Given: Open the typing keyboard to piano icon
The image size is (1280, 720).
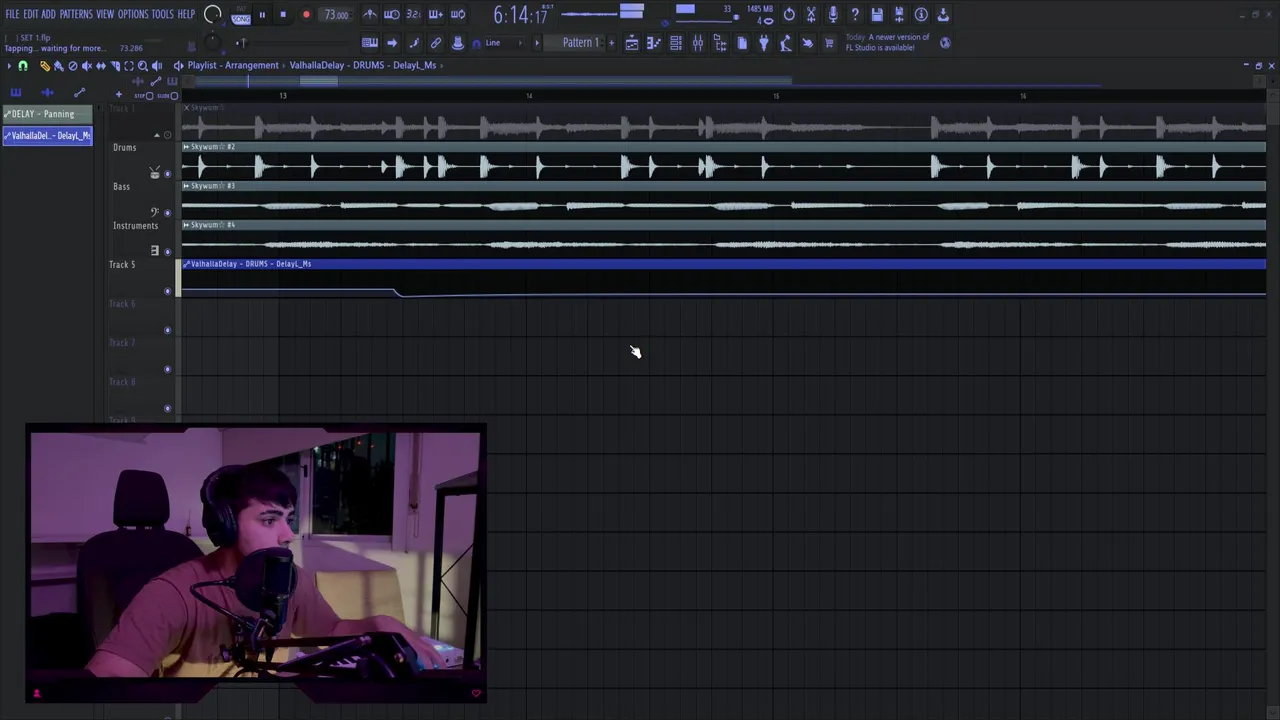Looking at the screenshot, I should coord(370,43).
